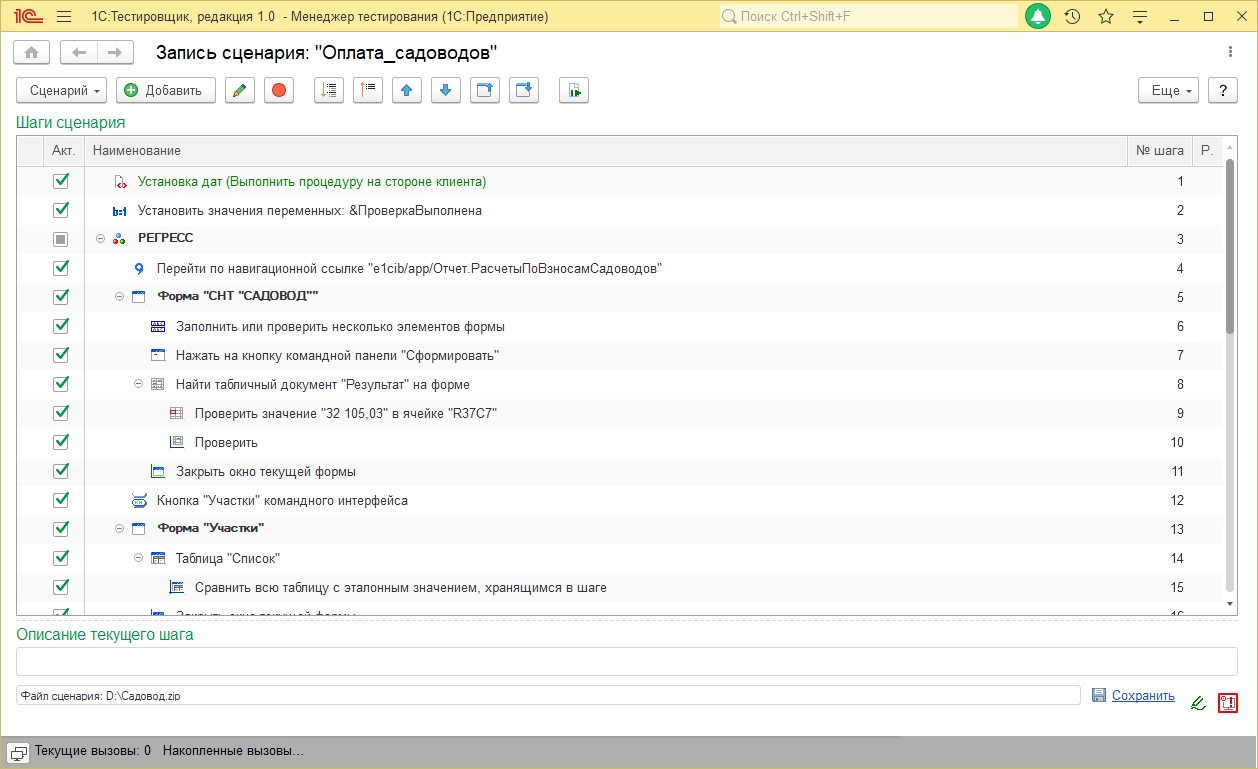The width and height of the screenshot is (1258, 769).
Task: Click the floppy disk icon beside Сохранить
Action: [x=1099, y=695]
